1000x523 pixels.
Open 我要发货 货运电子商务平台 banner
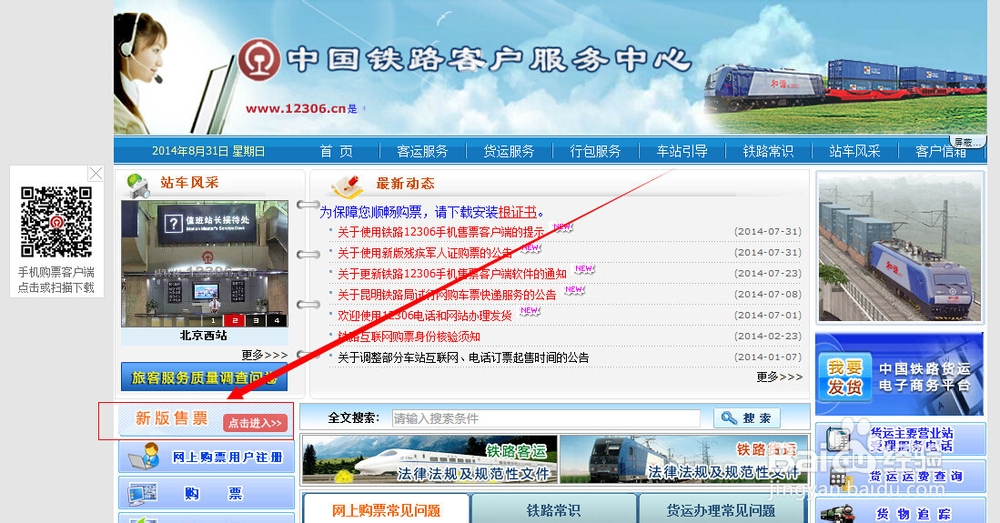pyautogui.click(x=899, y=376)
